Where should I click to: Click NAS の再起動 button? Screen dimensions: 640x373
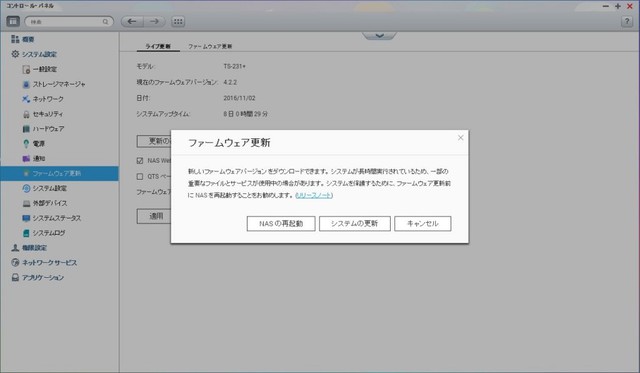click(281, 224)
